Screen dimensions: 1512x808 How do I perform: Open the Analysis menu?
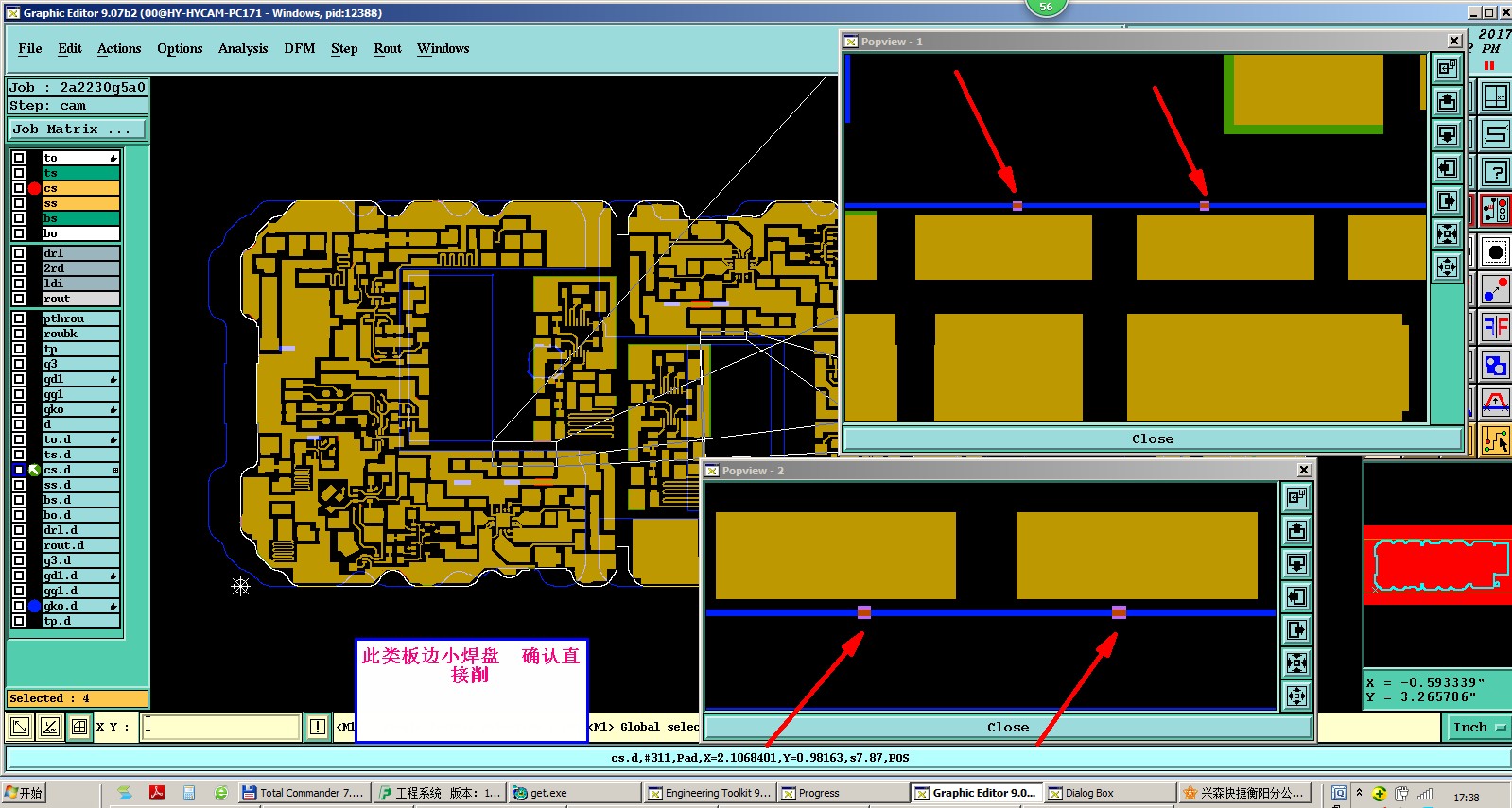point(243,48)
